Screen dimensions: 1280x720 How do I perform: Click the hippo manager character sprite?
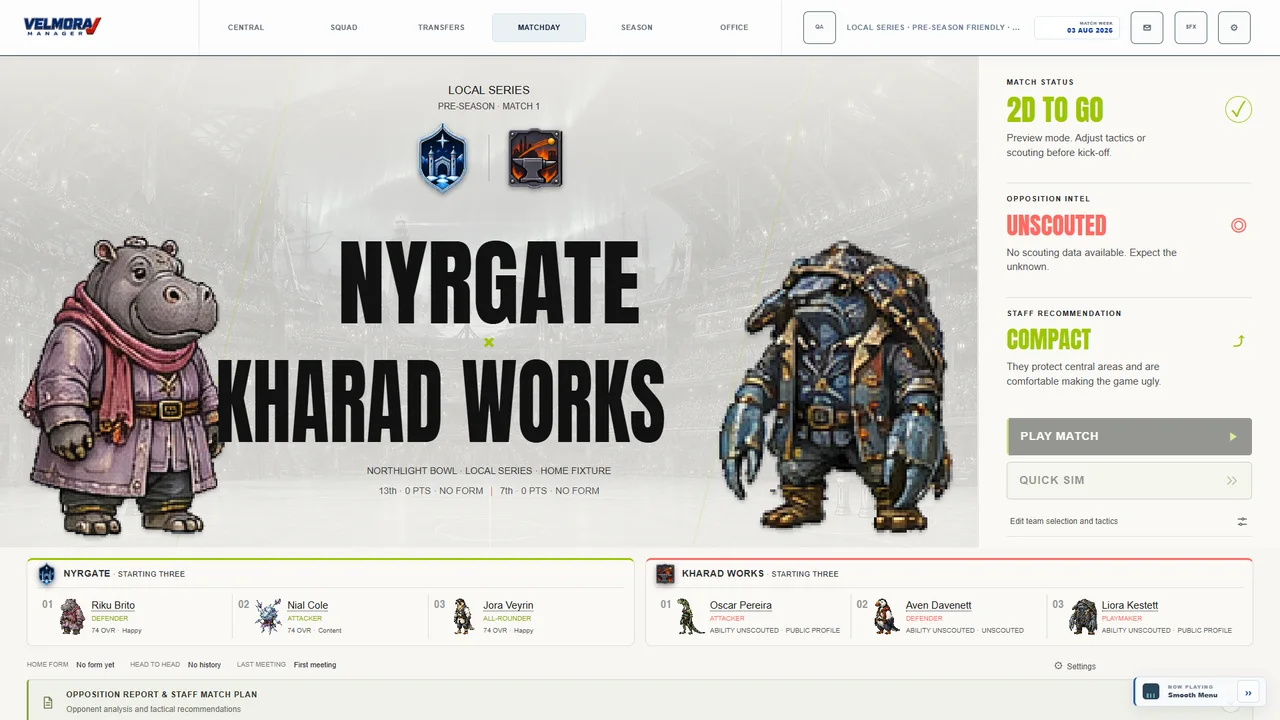[x=125, y=387]
